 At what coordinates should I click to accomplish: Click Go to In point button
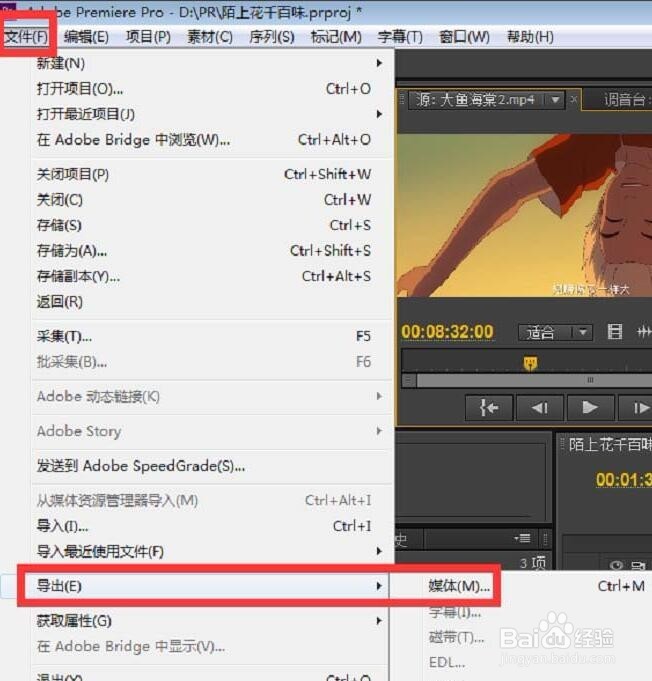click(x=489, y=408)
